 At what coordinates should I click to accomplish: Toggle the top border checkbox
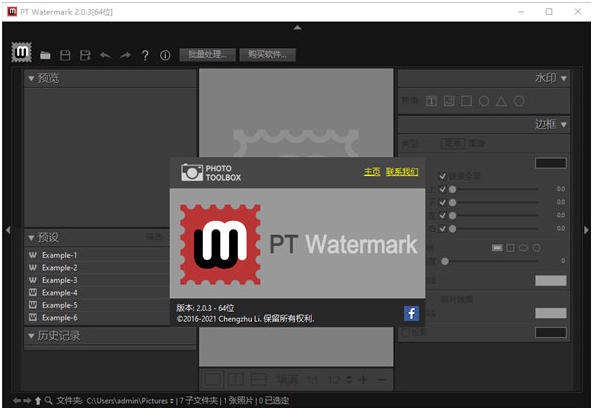(x=442, y=189)
